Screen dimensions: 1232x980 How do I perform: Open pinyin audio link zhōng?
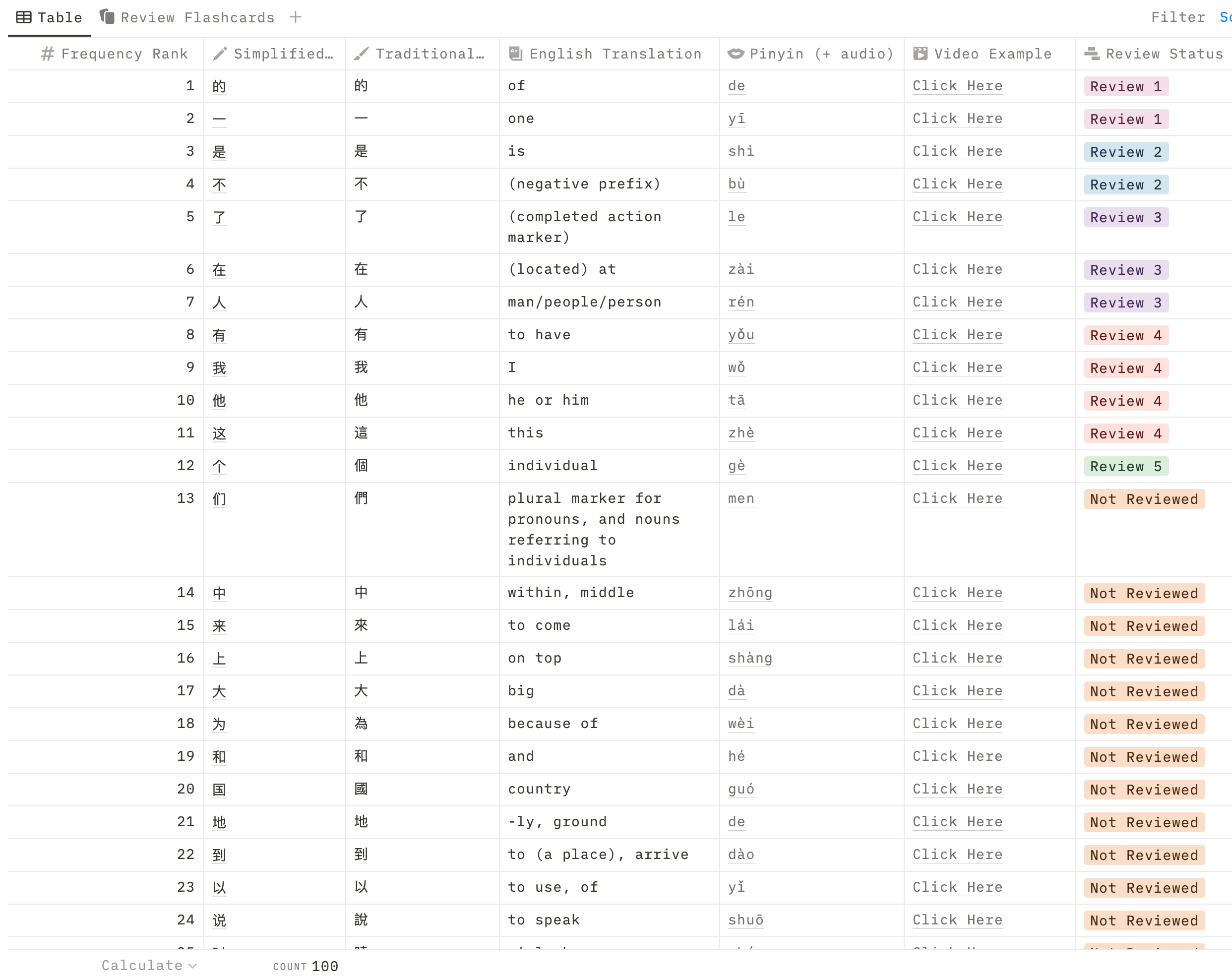[750, 593]
